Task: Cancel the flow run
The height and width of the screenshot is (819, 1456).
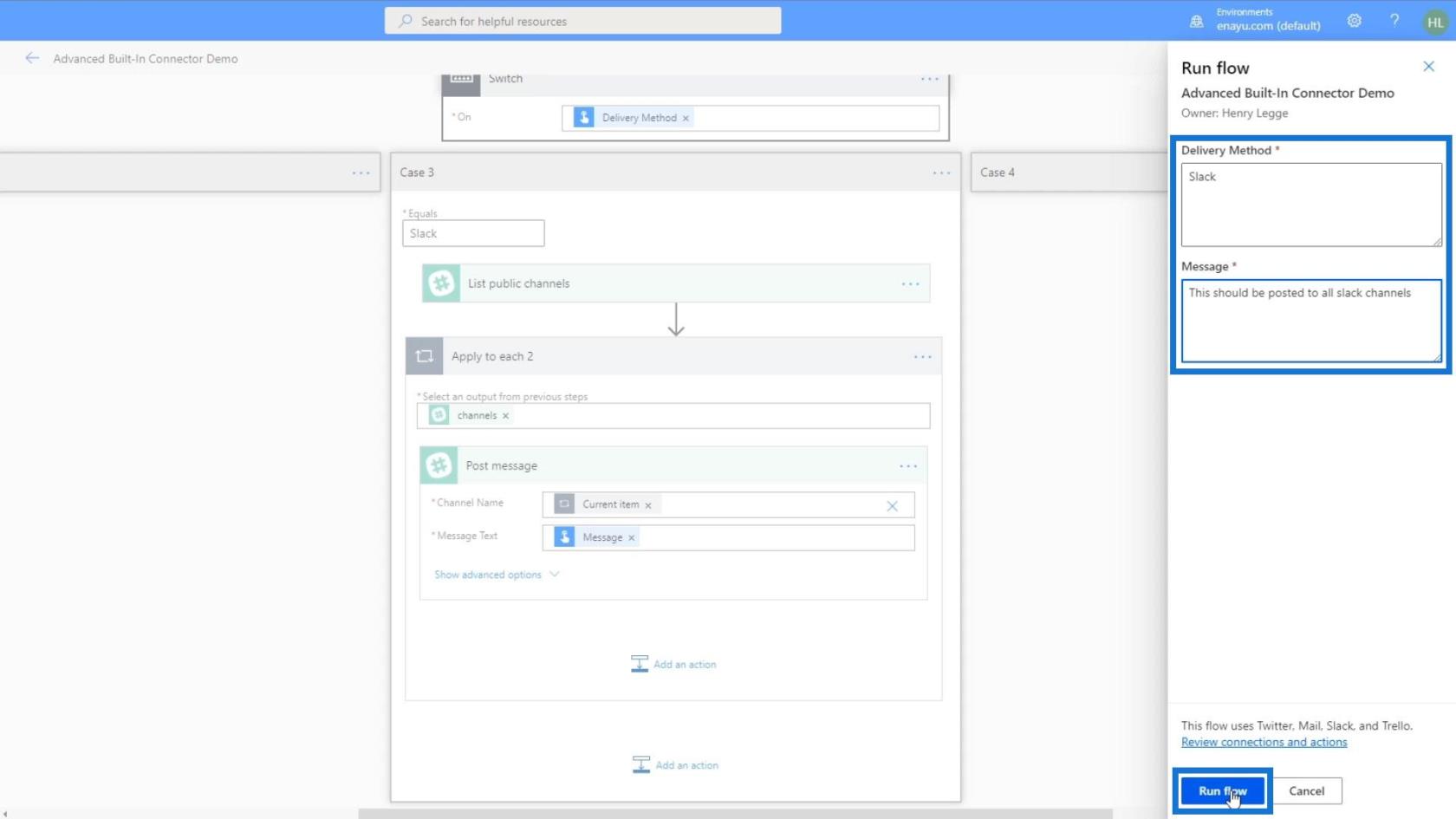Action: point(1306,790)
